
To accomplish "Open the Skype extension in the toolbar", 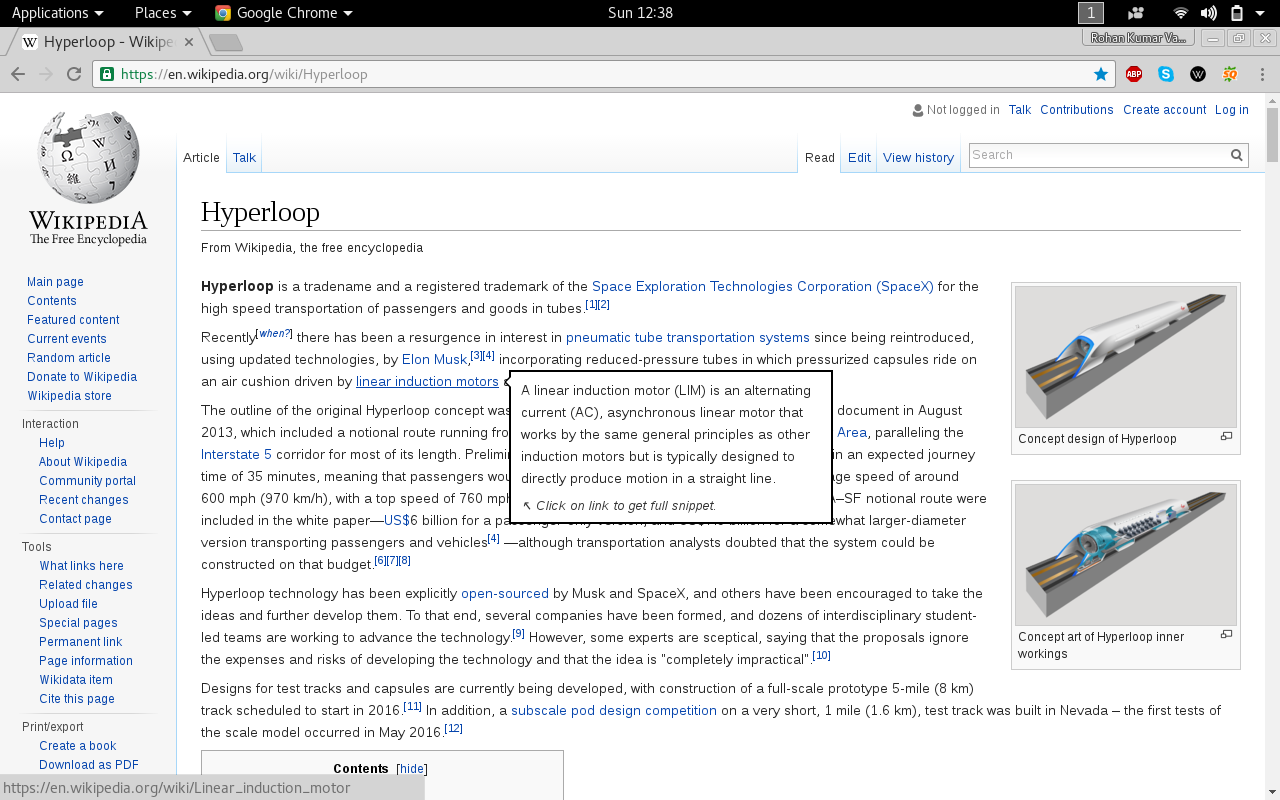I will [x=1165, y=73].
